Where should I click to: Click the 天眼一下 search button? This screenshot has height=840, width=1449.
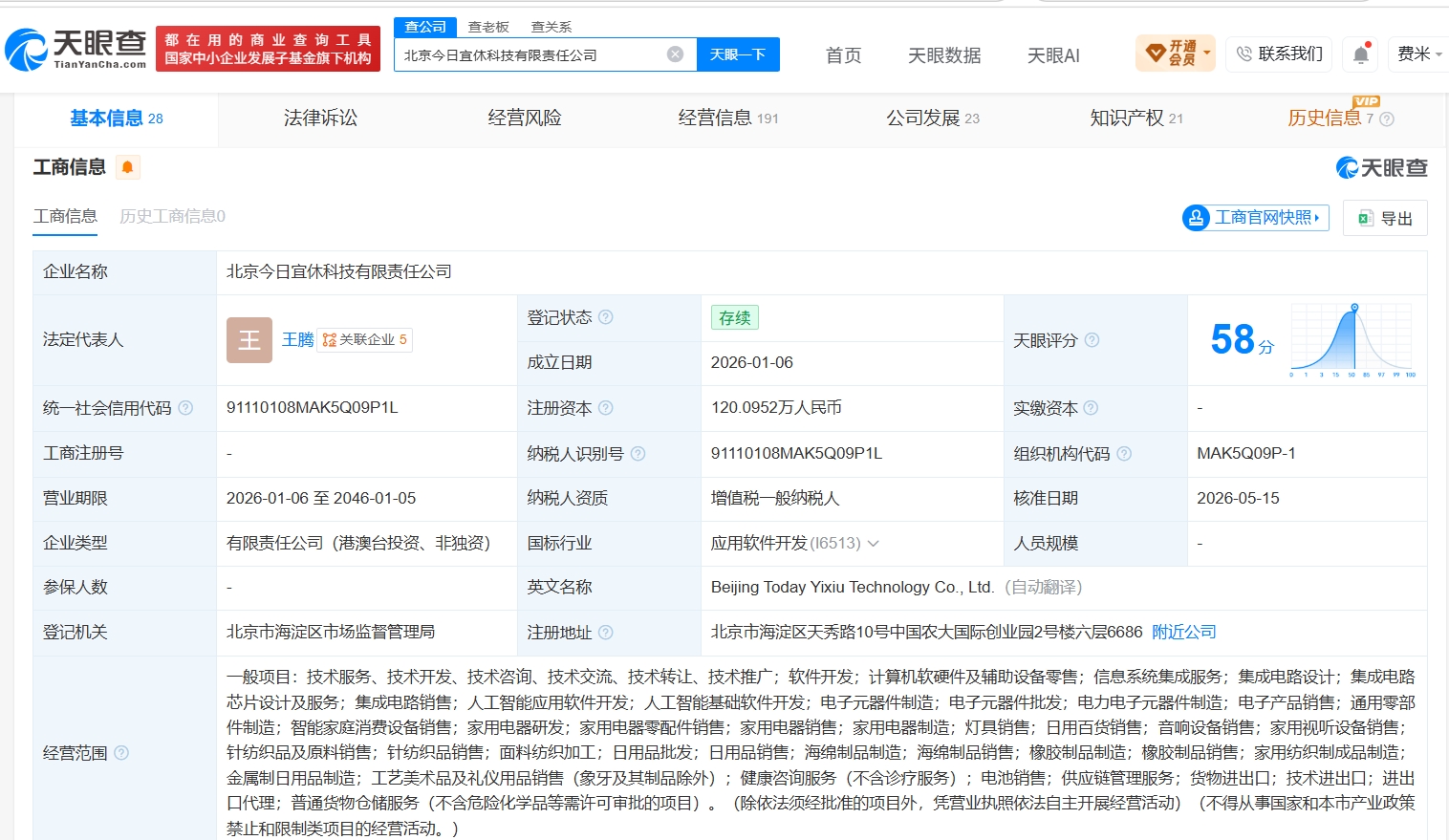click(738, 54)
